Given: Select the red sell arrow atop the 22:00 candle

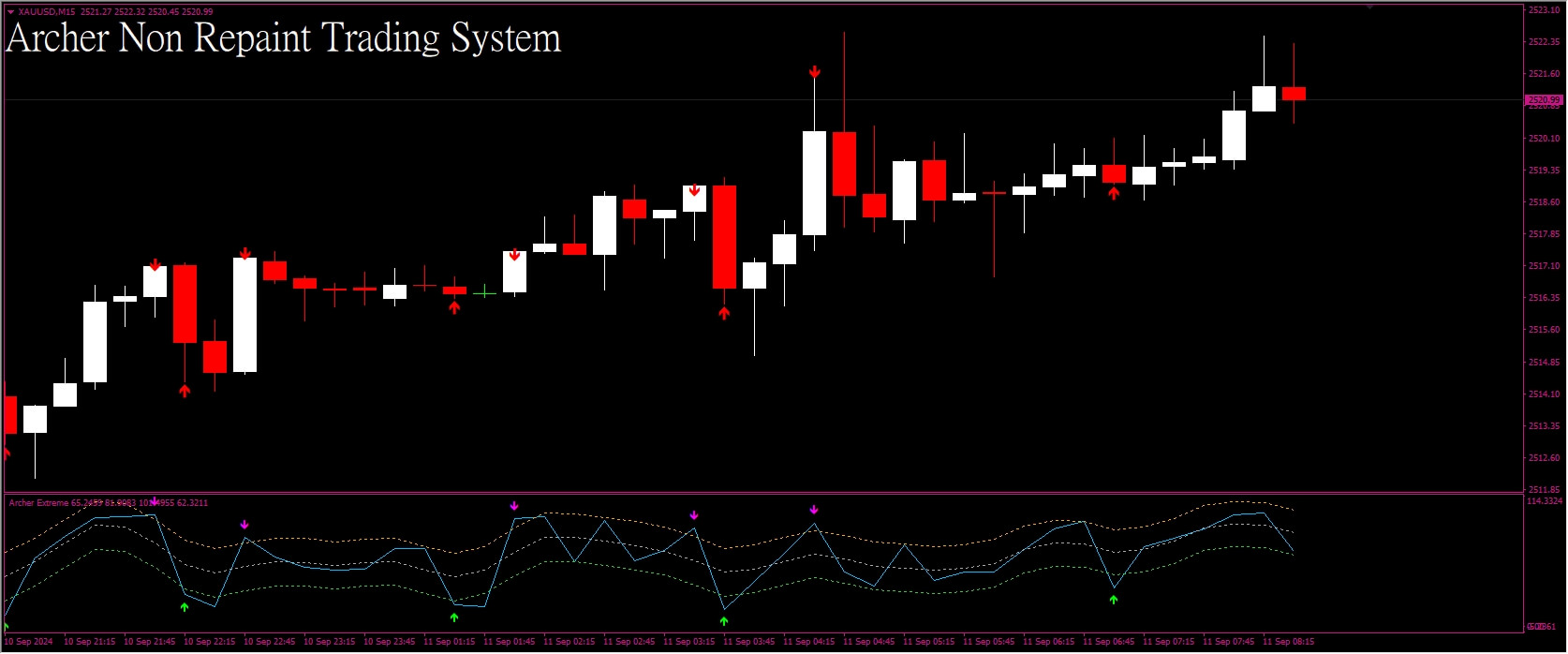Looking at the screenshot, I should pyautogui.click(x=155, y=265).
